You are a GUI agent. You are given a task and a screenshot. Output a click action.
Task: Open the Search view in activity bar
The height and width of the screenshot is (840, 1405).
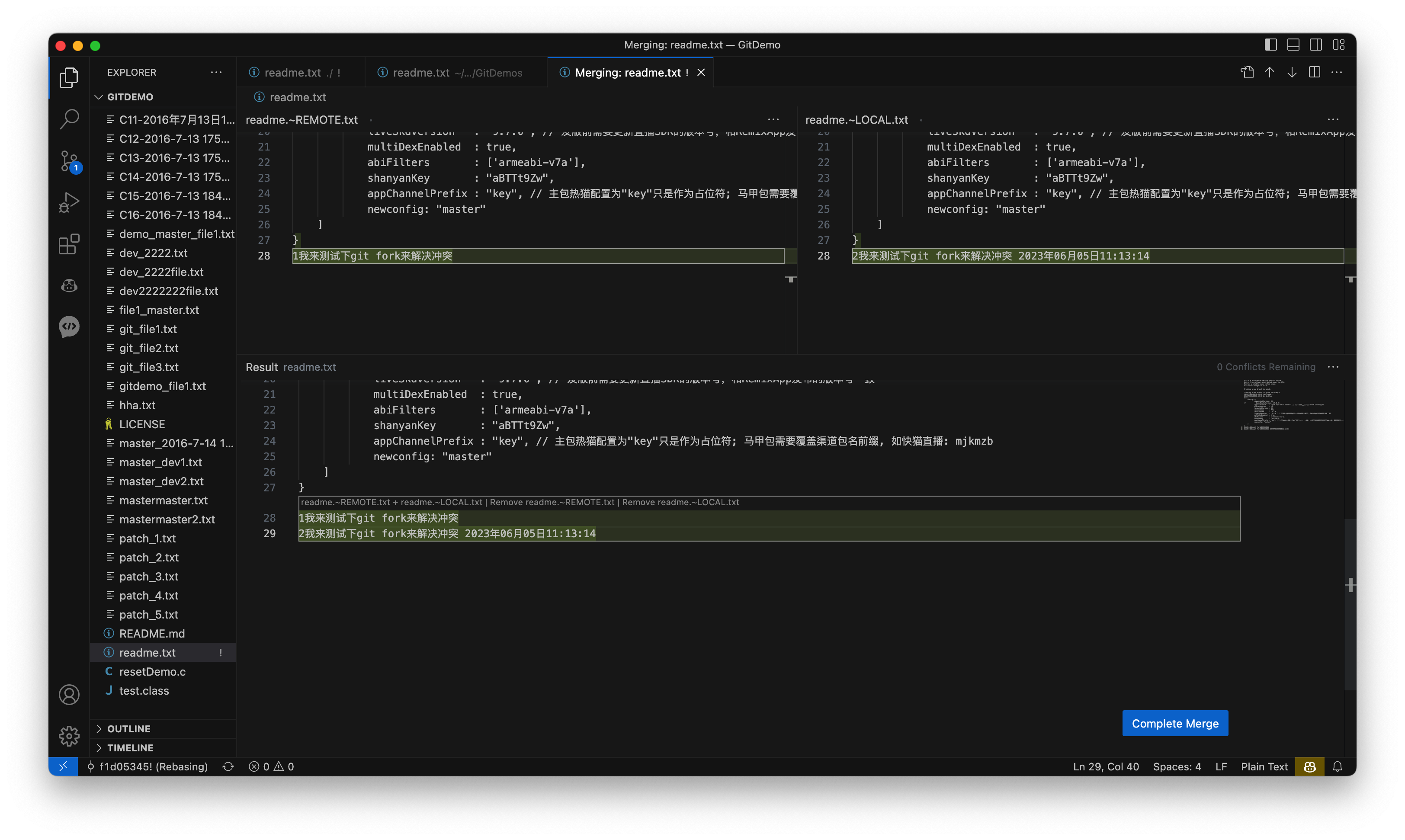tap(69, 119)
